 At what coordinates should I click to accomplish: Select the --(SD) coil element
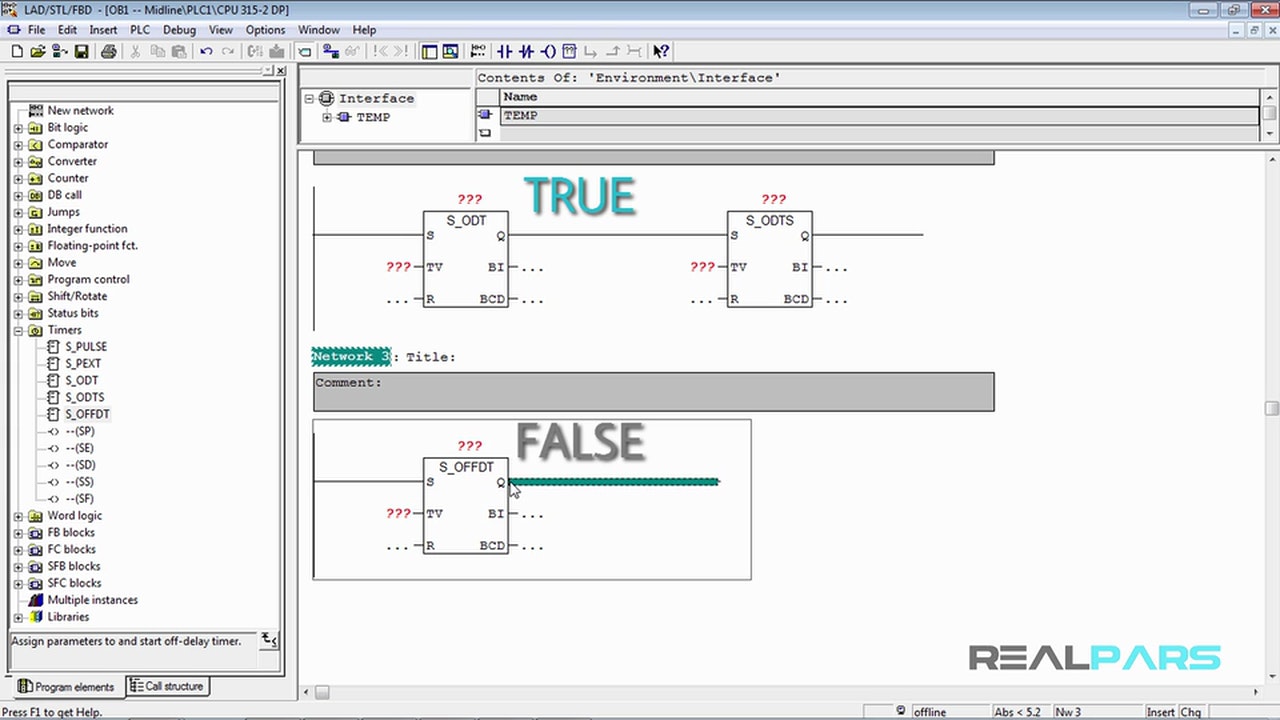pos(80,465)
